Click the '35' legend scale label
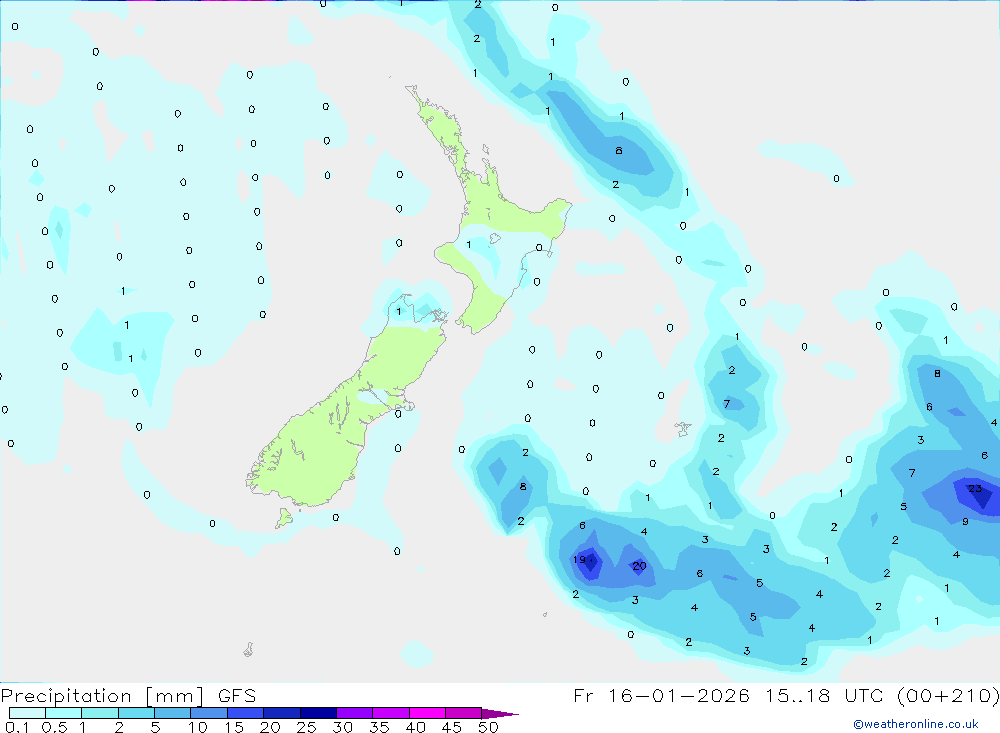Viewport: 1000px width, 733px height. (379, 727)
